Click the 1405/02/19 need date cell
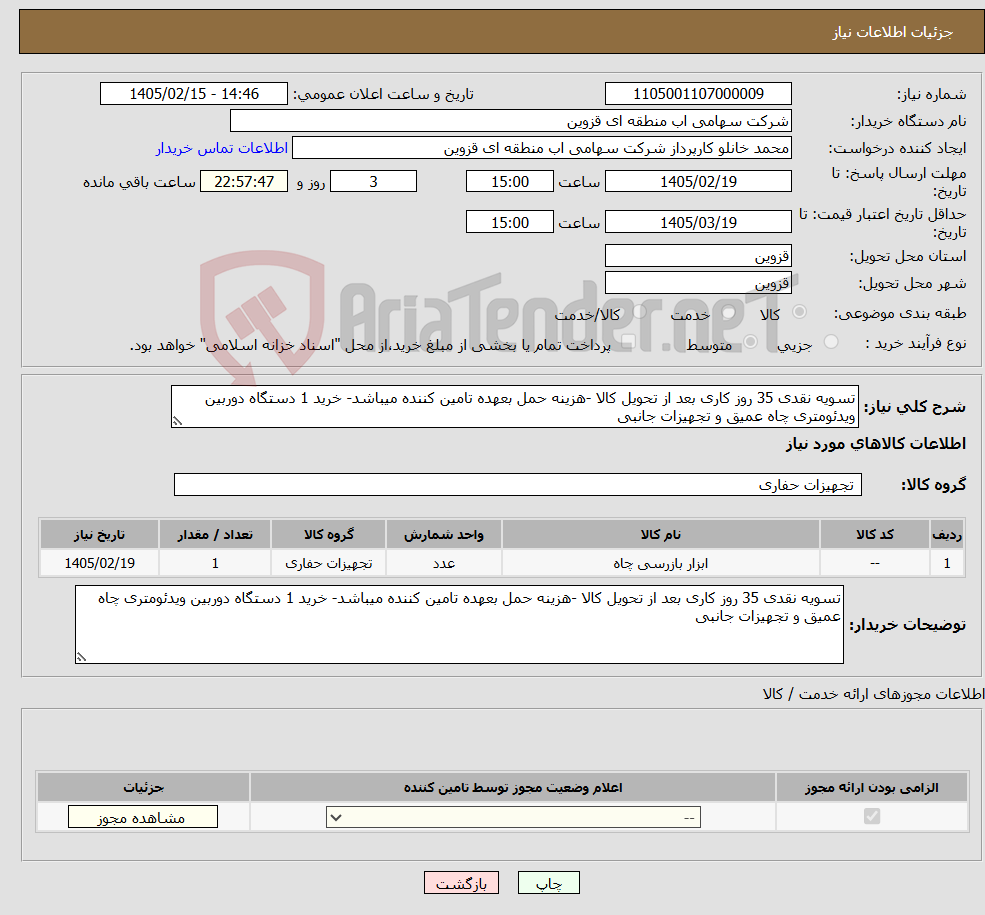This screenshot has width=985, height=915. [99, 563]
